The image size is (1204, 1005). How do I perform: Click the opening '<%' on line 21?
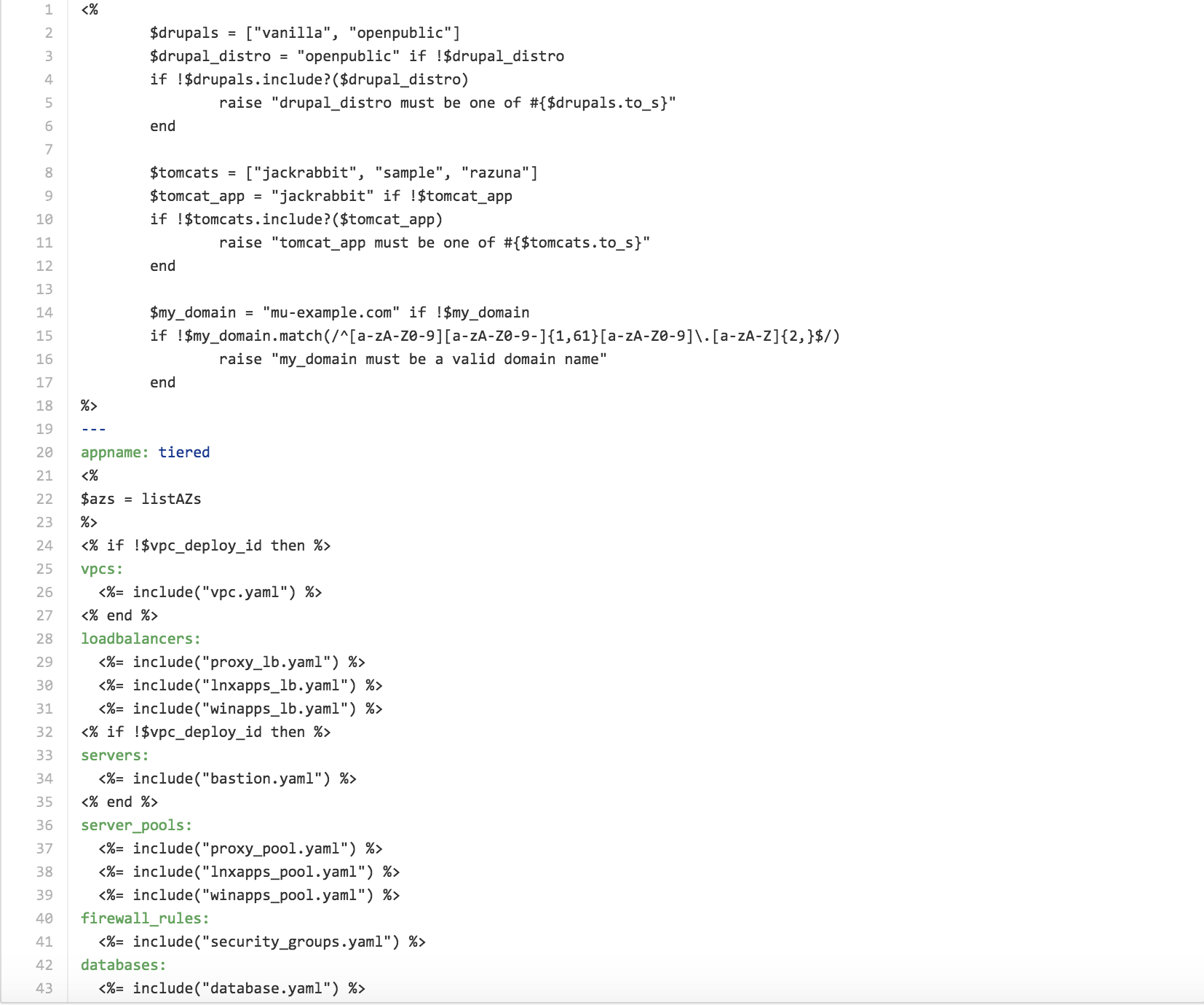coord(89,476)
